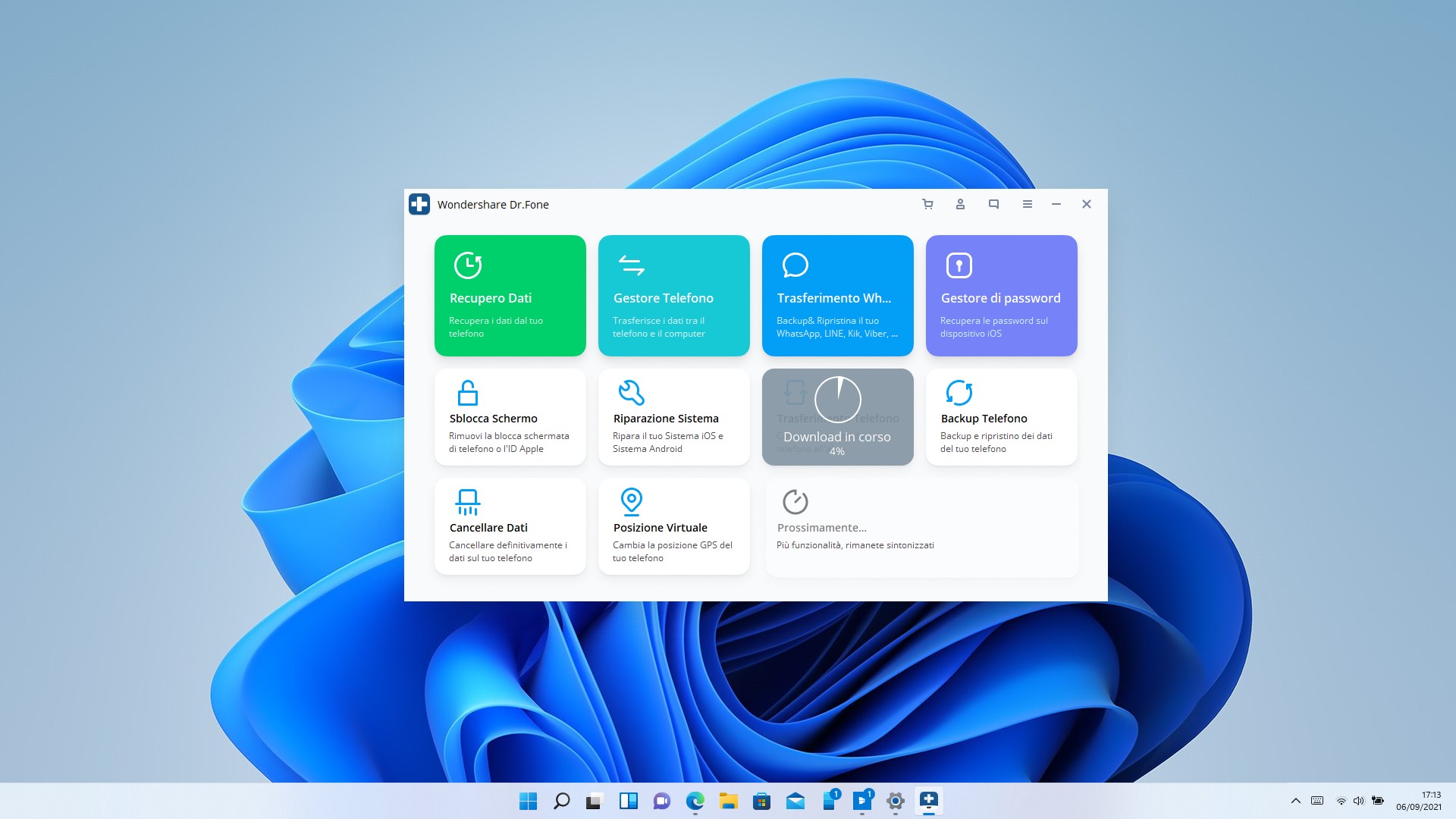Open the hamburger menu in Dr.Fone

[1027, 204]
